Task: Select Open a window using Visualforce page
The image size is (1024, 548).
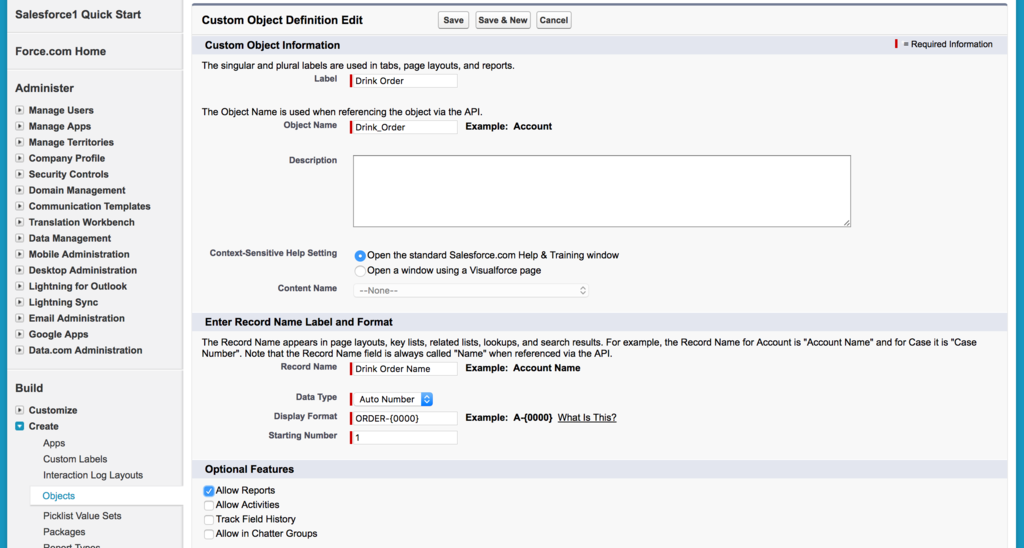Action: pos(360,271)
